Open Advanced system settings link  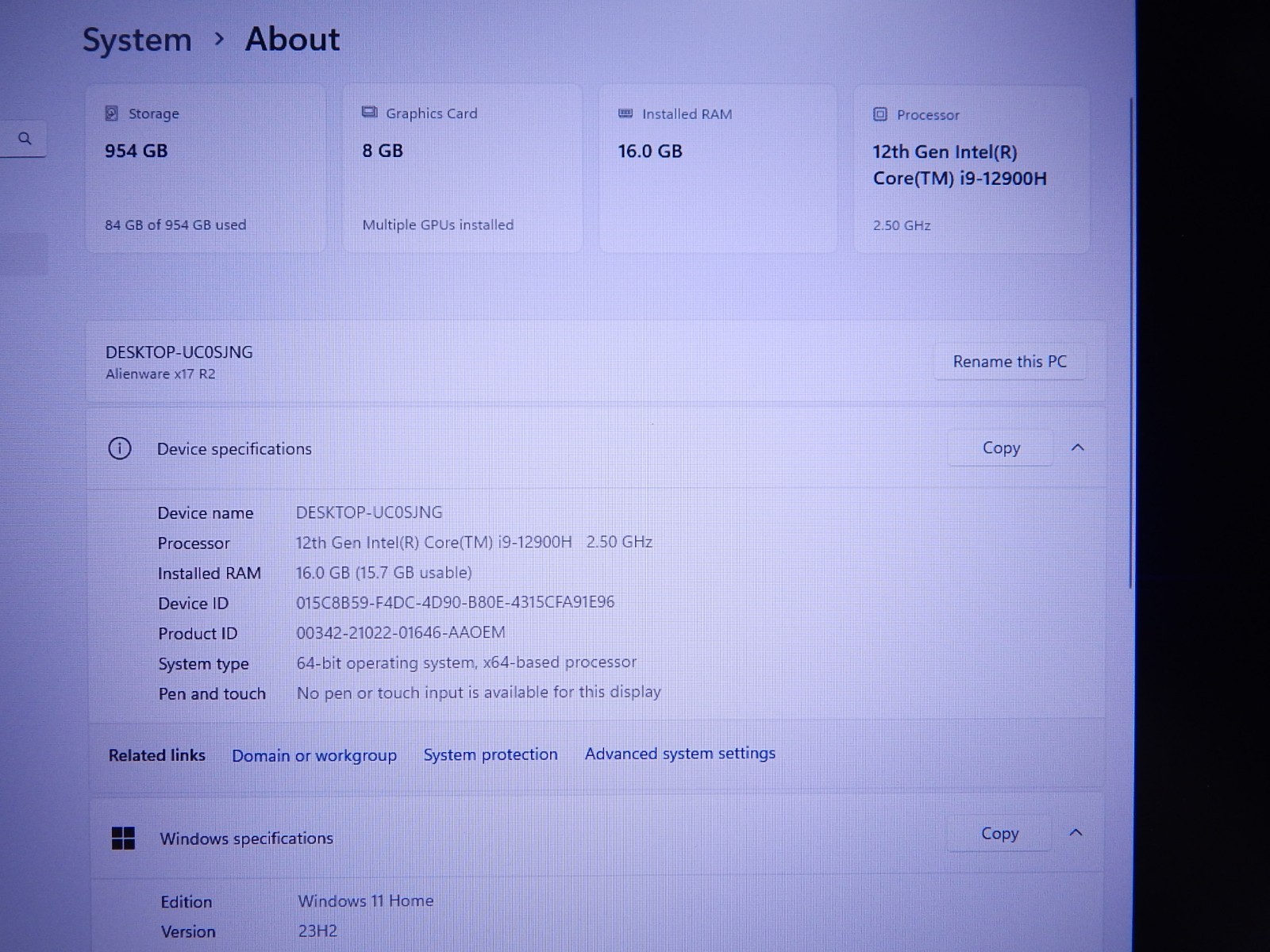(x=680, y=754)
